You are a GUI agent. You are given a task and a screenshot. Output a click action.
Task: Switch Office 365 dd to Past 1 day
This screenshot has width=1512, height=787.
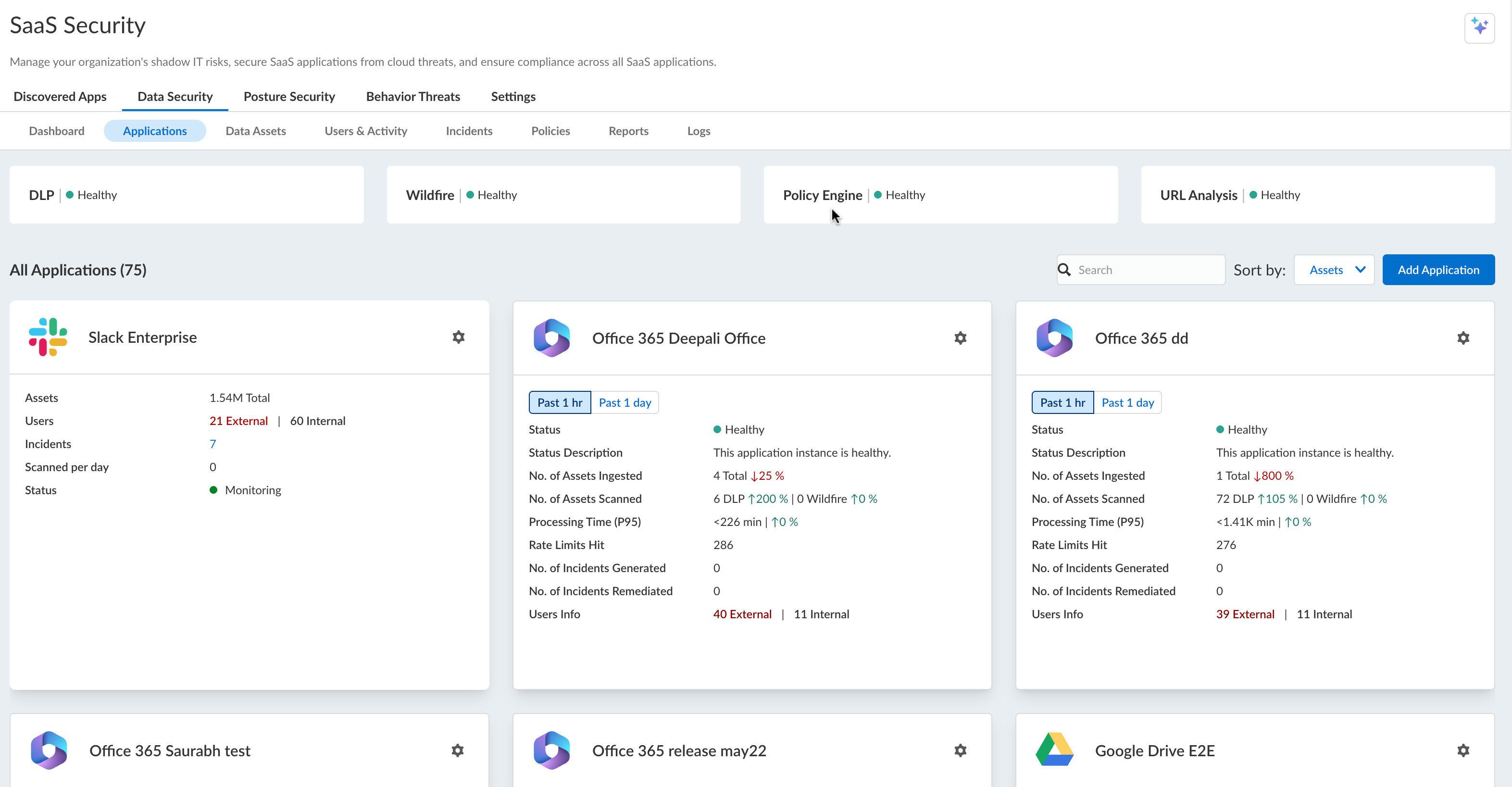[1127, 402]
